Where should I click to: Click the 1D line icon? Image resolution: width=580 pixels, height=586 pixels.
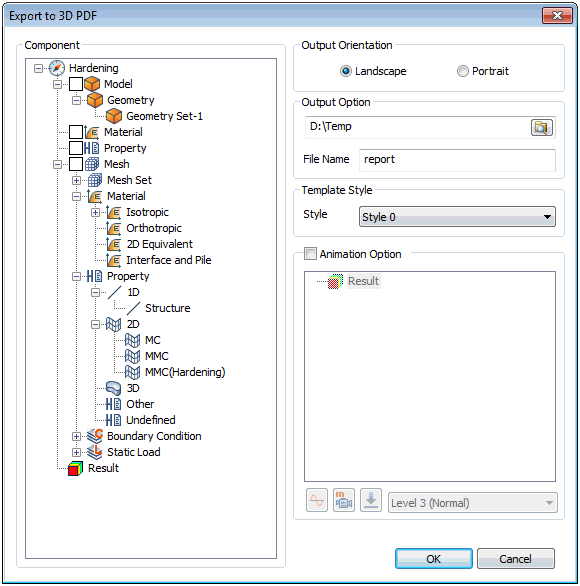point(114,292)
